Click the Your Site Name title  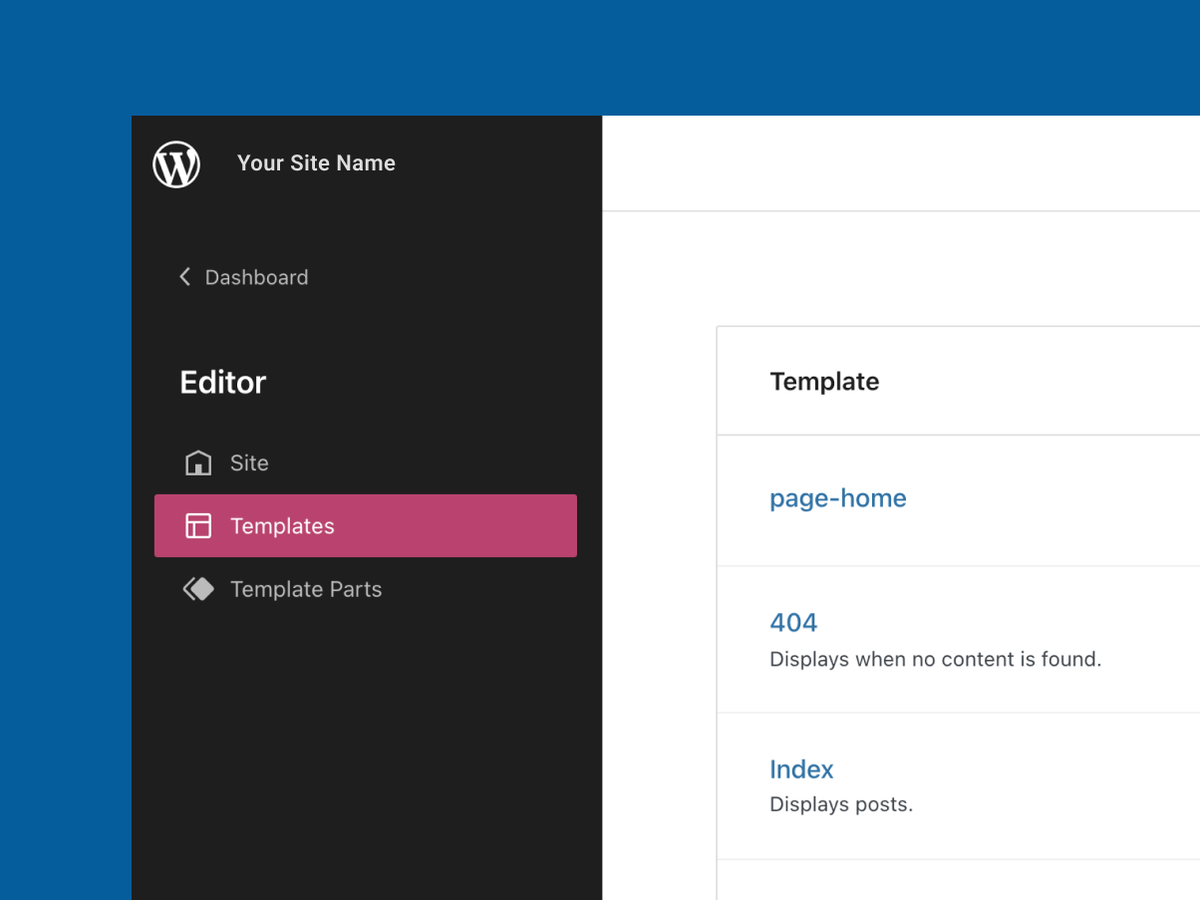click(316, 163)
